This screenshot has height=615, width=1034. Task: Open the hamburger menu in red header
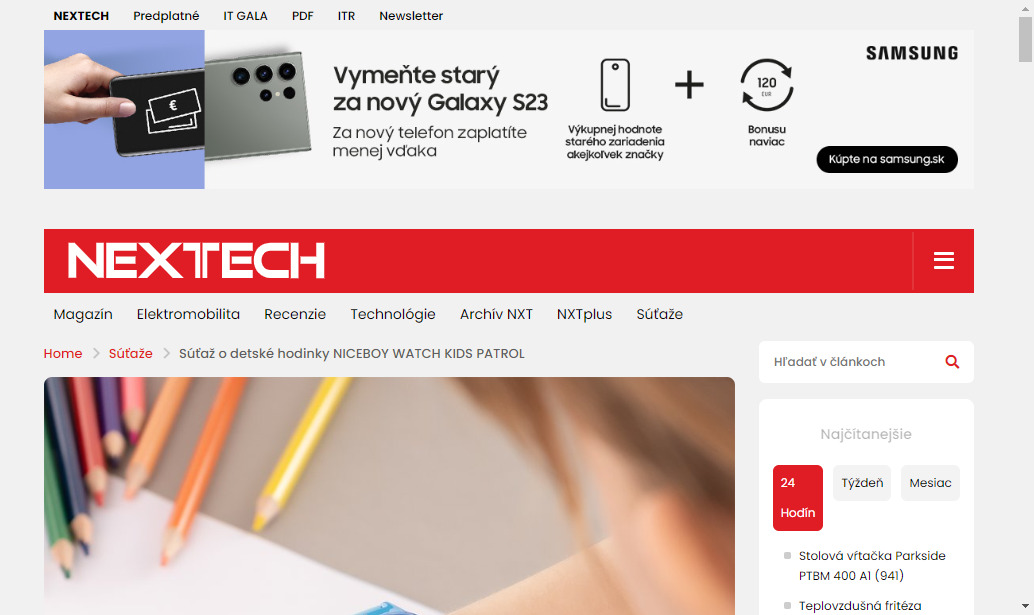[944, 260]
